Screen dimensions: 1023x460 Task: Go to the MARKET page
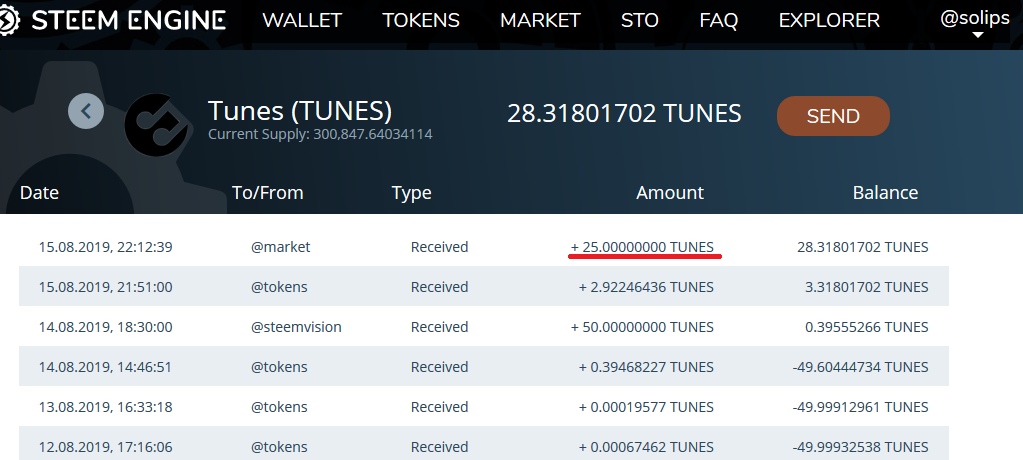point(540,20)
